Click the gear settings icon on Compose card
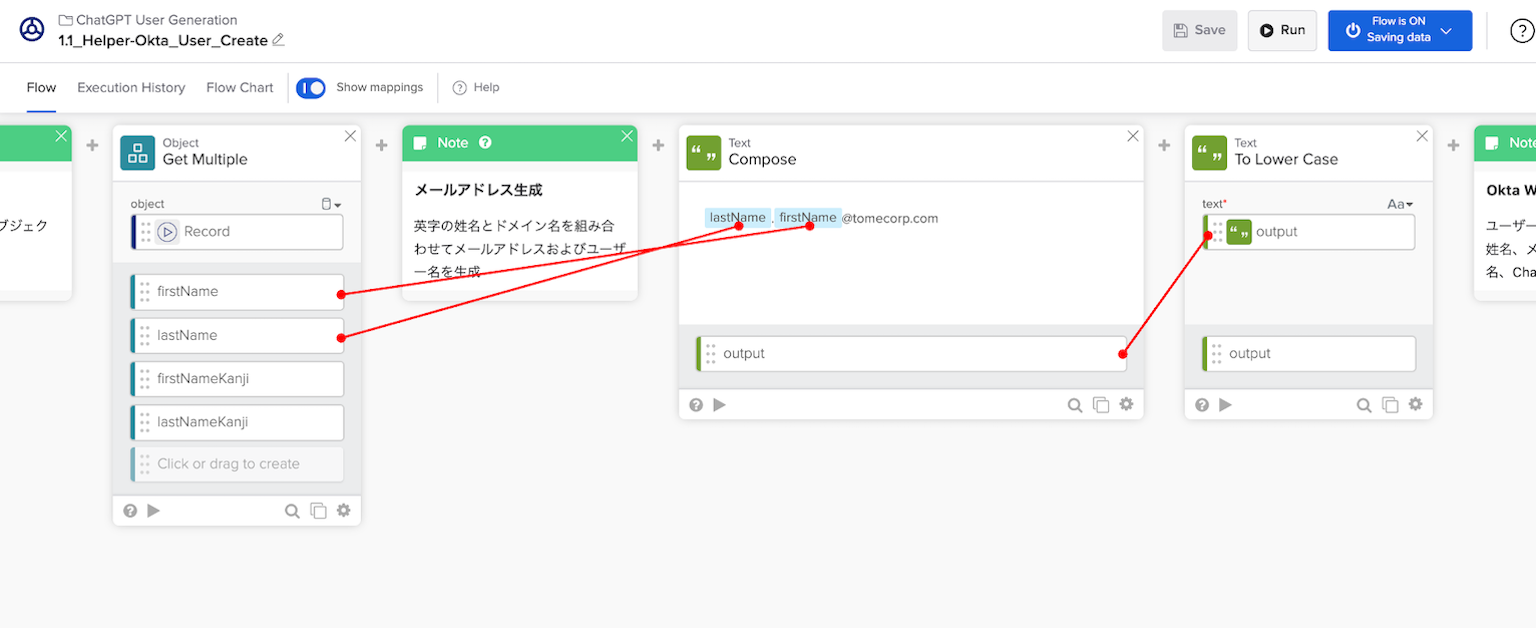This screenshot has width=1536, height=628. click(1126, 405)
